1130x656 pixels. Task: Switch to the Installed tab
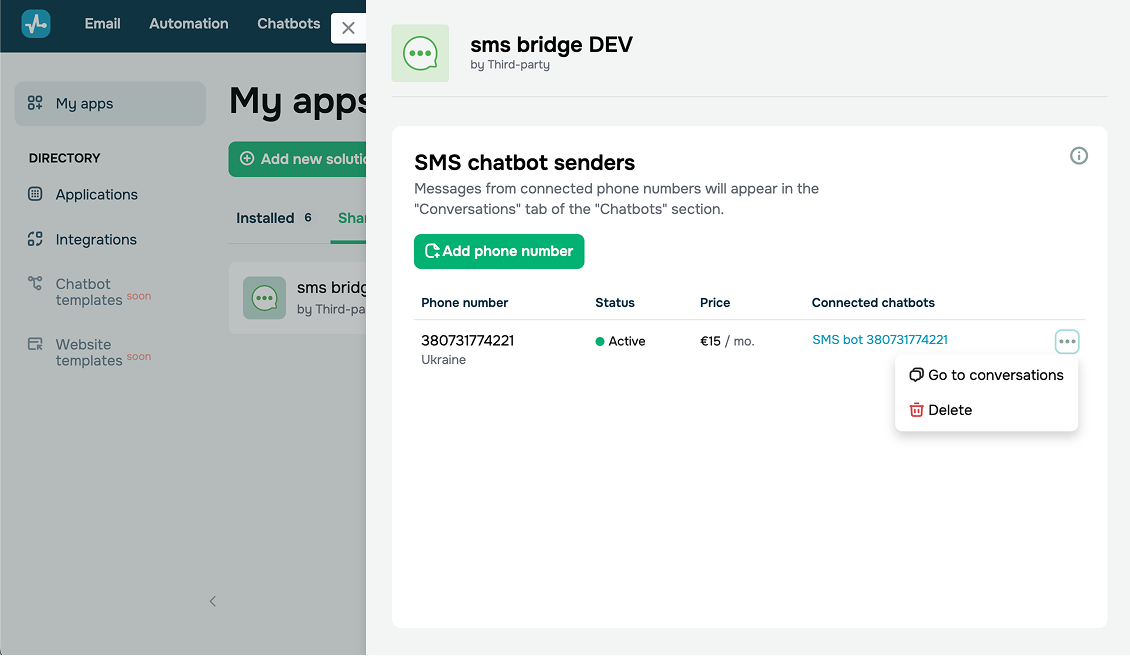[x=265, y=218]
